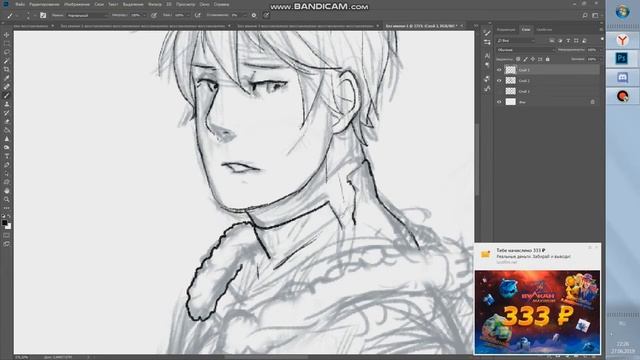Select the Zoom tool
The width and height of the screenshot is (640, 360).
pyautogui.click(x=7, y=199)
